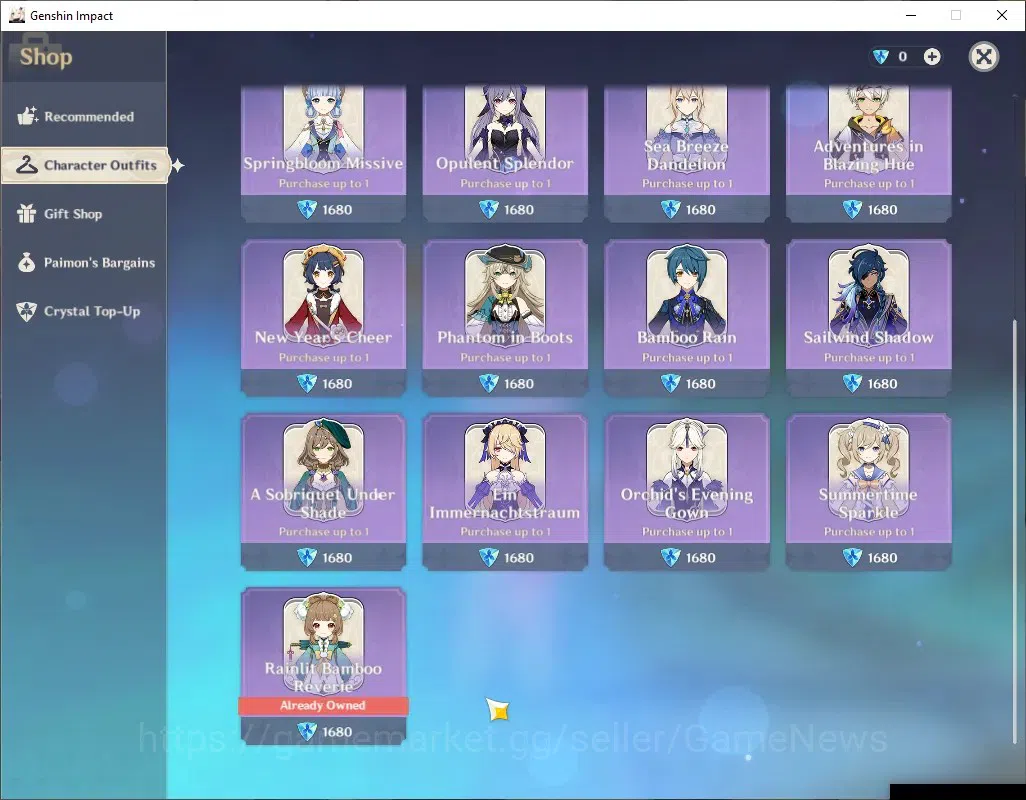Close the Genshin Impact window
The image size is (1026, 800).
(1001, 15)
